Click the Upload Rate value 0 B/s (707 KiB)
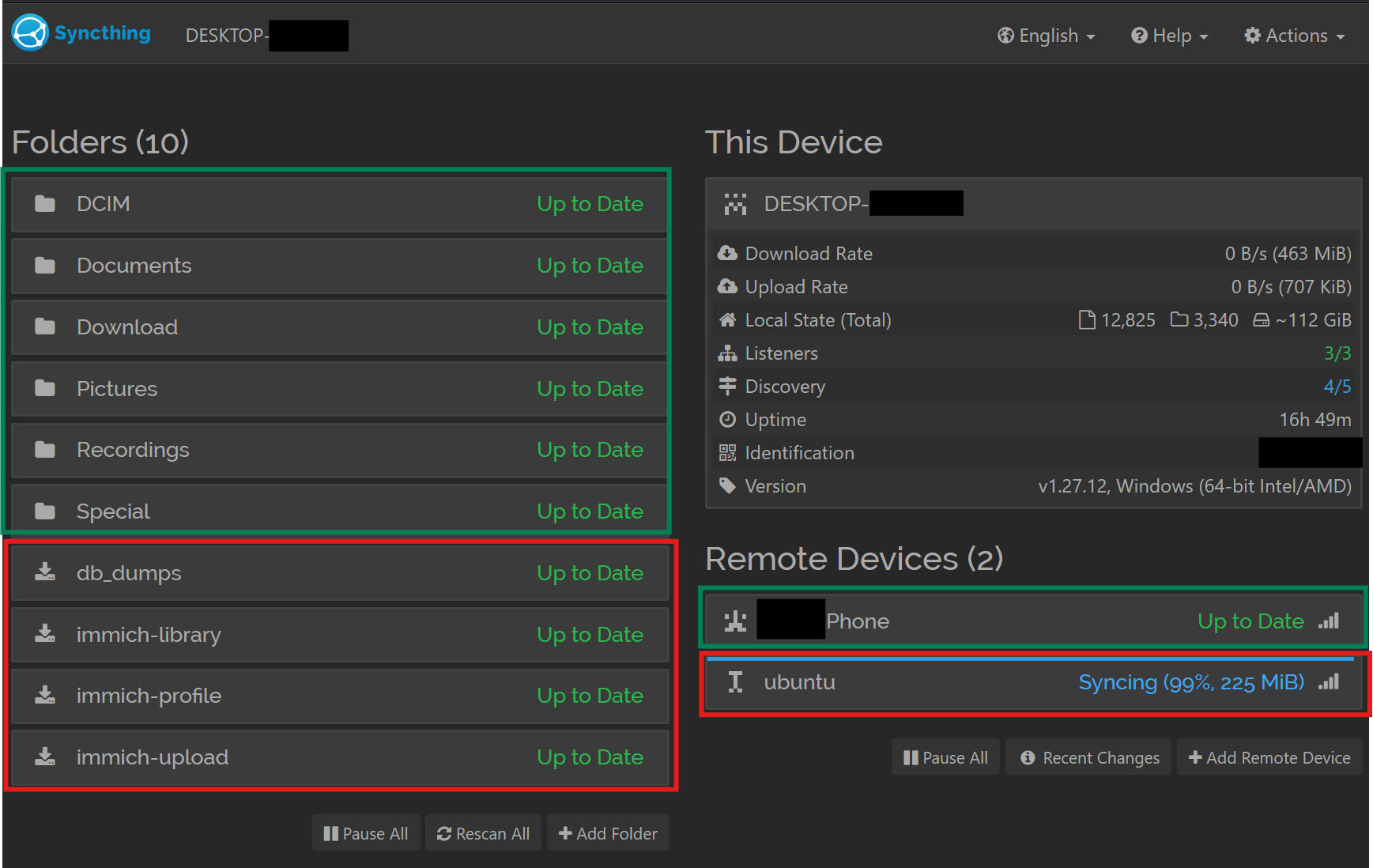The image size is (1373, 868). coord(1292,286)
